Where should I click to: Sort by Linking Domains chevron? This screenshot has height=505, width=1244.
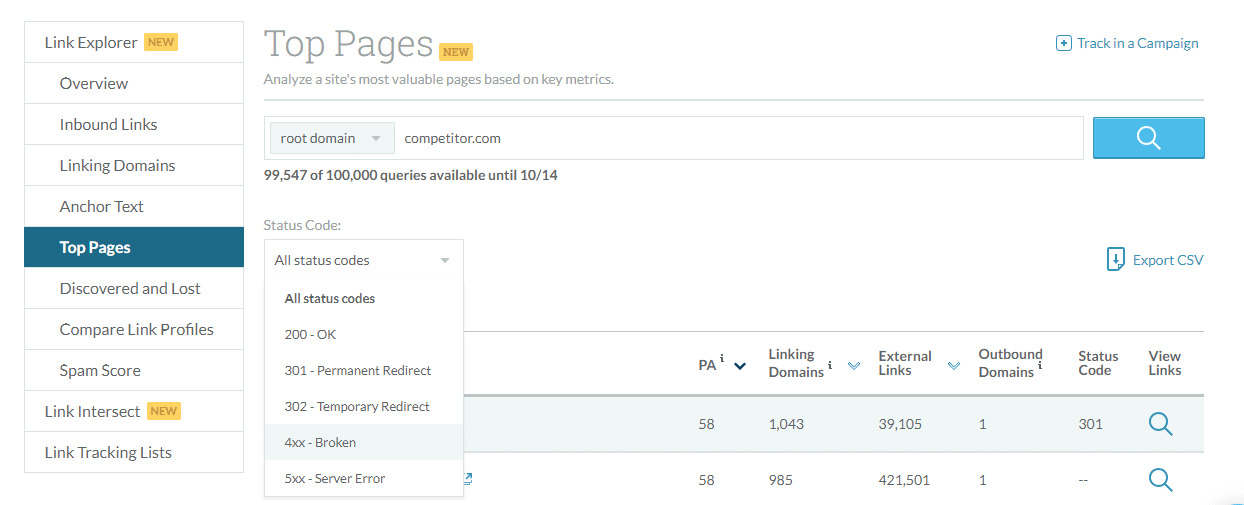[854, 366]
